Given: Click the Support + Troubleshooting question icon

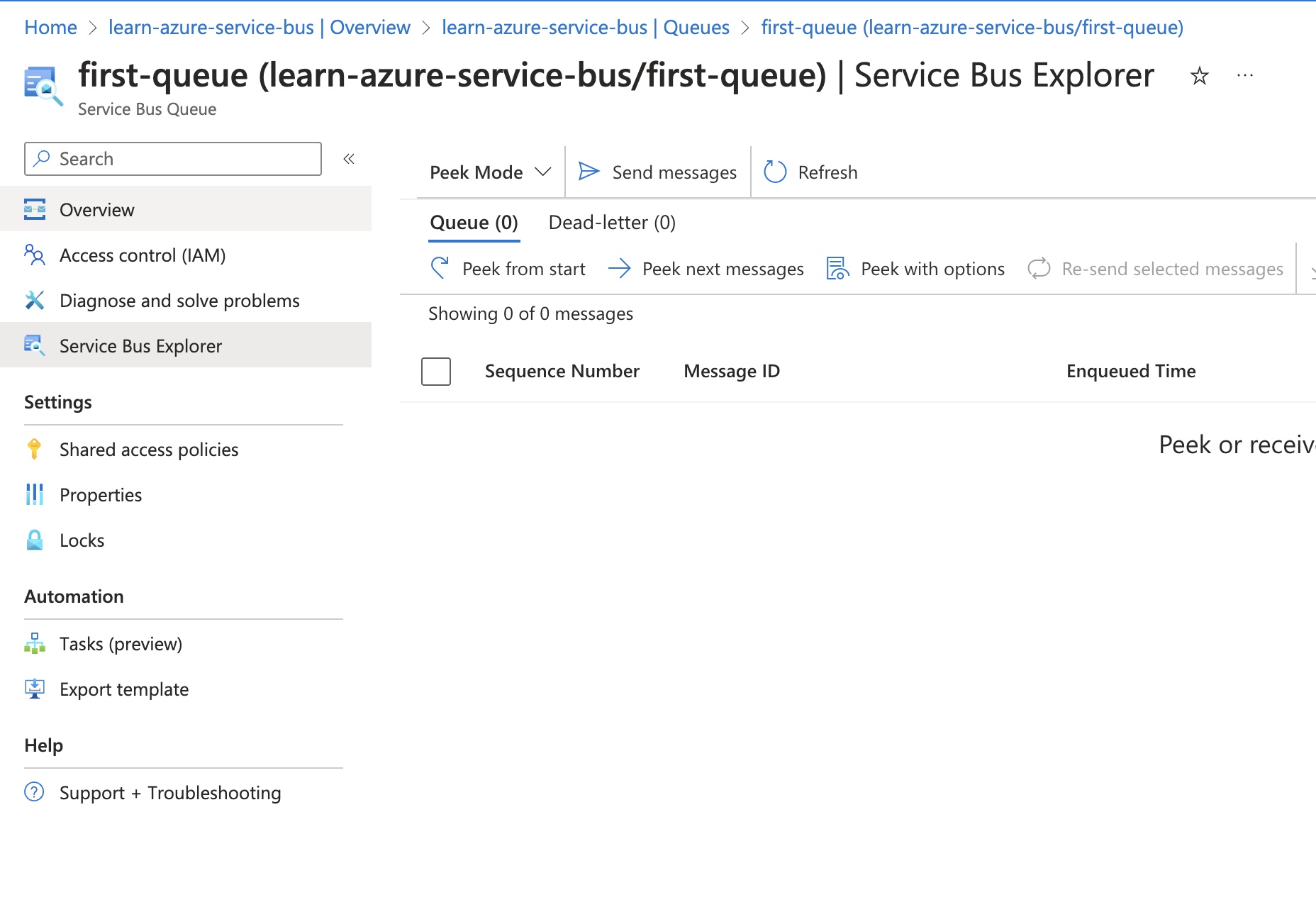Looking at the screenshot, I should coord(34,791).
